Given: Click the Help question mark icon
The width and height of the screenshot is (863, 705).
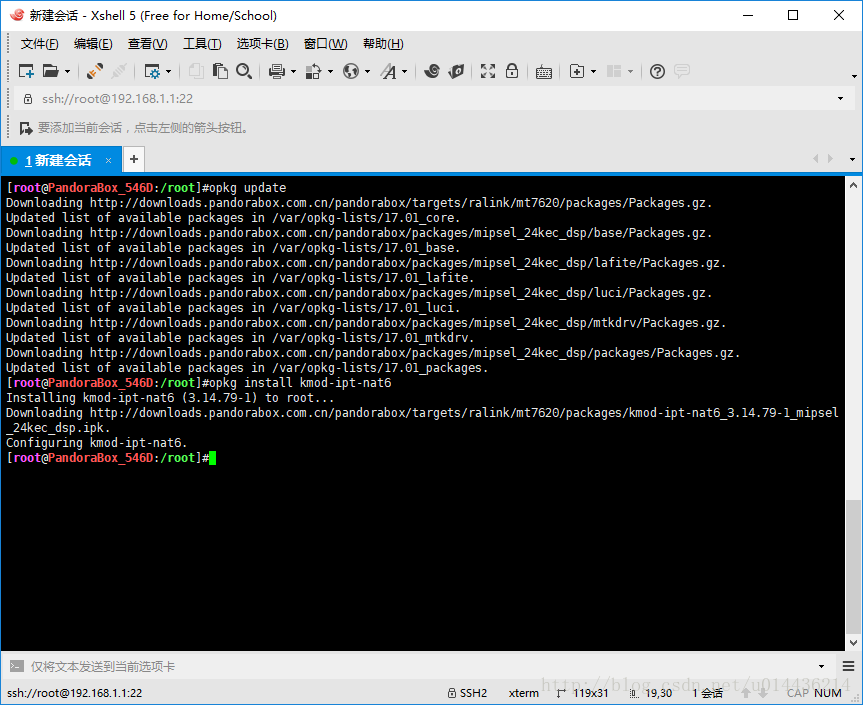Looking at the screenshot, I should pos(657,71).
